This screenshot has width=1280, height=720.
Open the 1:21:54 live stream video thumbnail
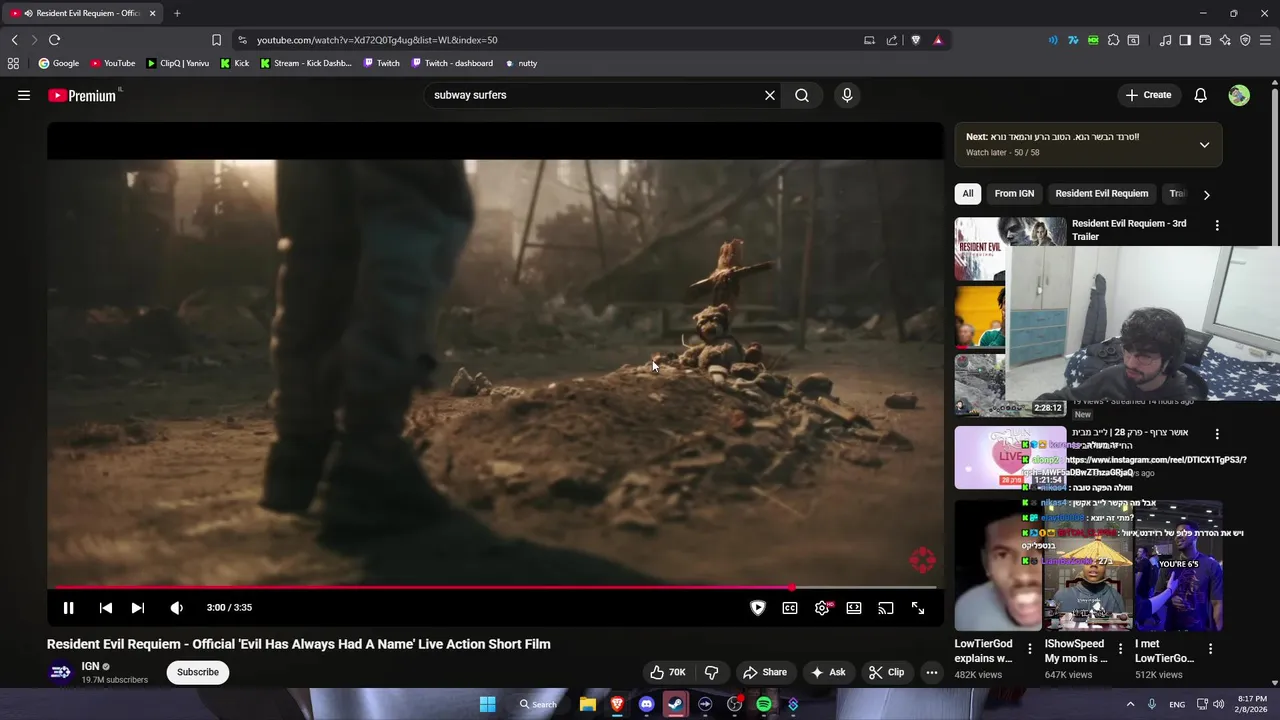coord(1010,458)
